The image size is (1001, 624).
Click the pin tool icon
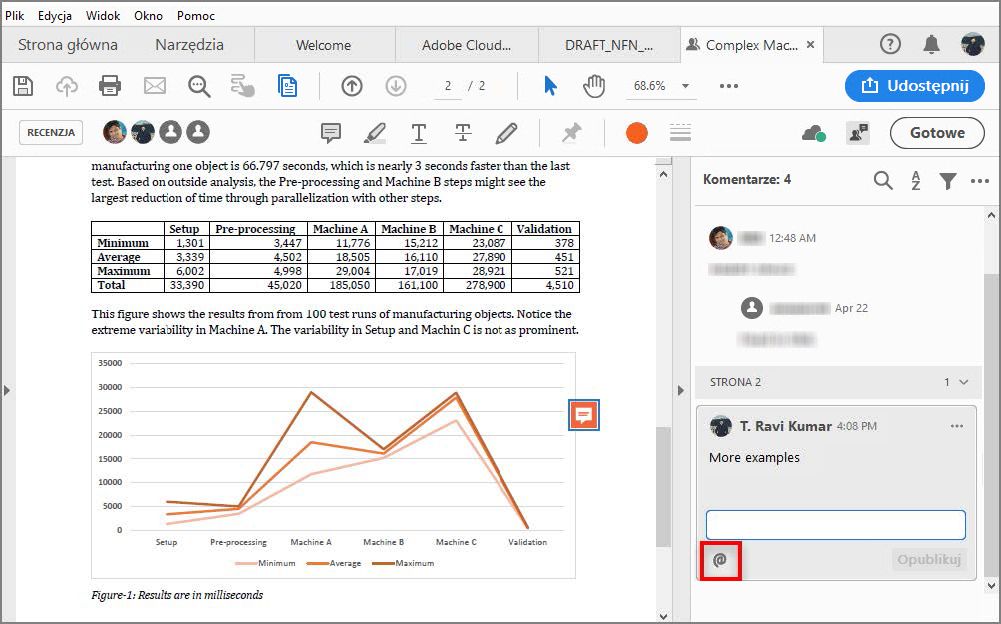571,133
